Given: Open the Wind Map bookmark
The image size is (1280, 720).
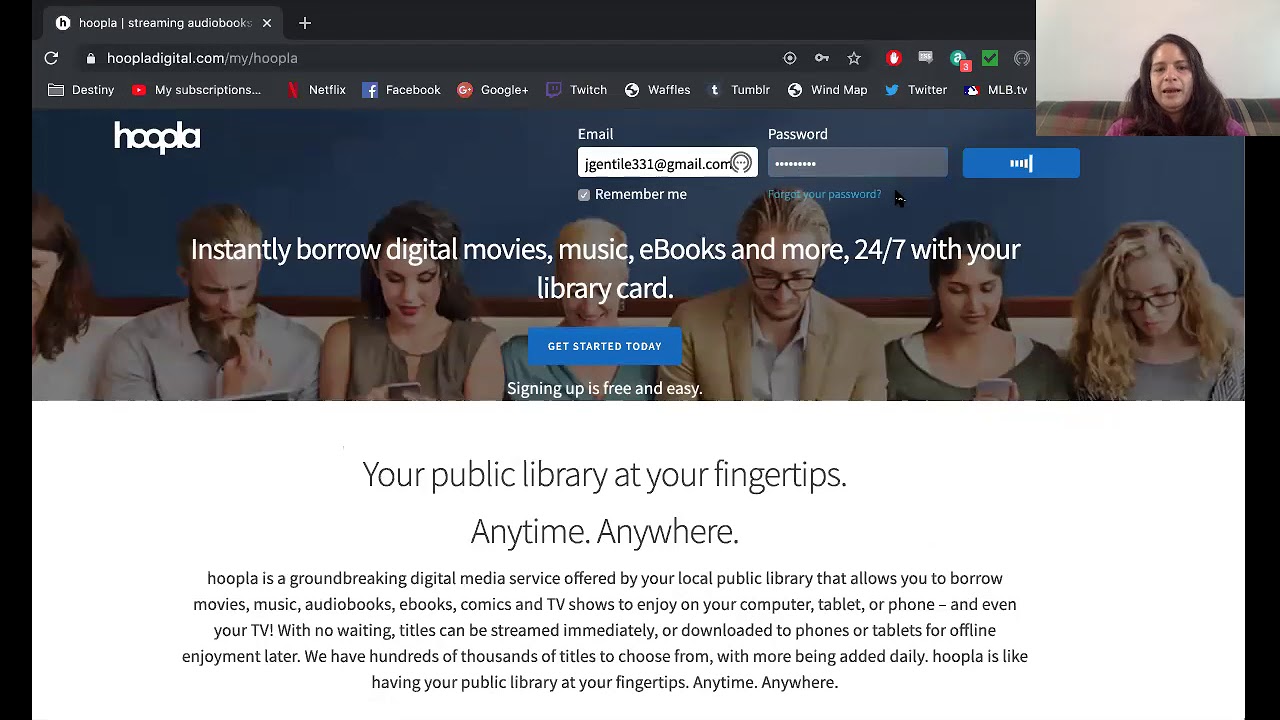Looking at the screenshot, I should pyautogui.click(x=827, y=90).
